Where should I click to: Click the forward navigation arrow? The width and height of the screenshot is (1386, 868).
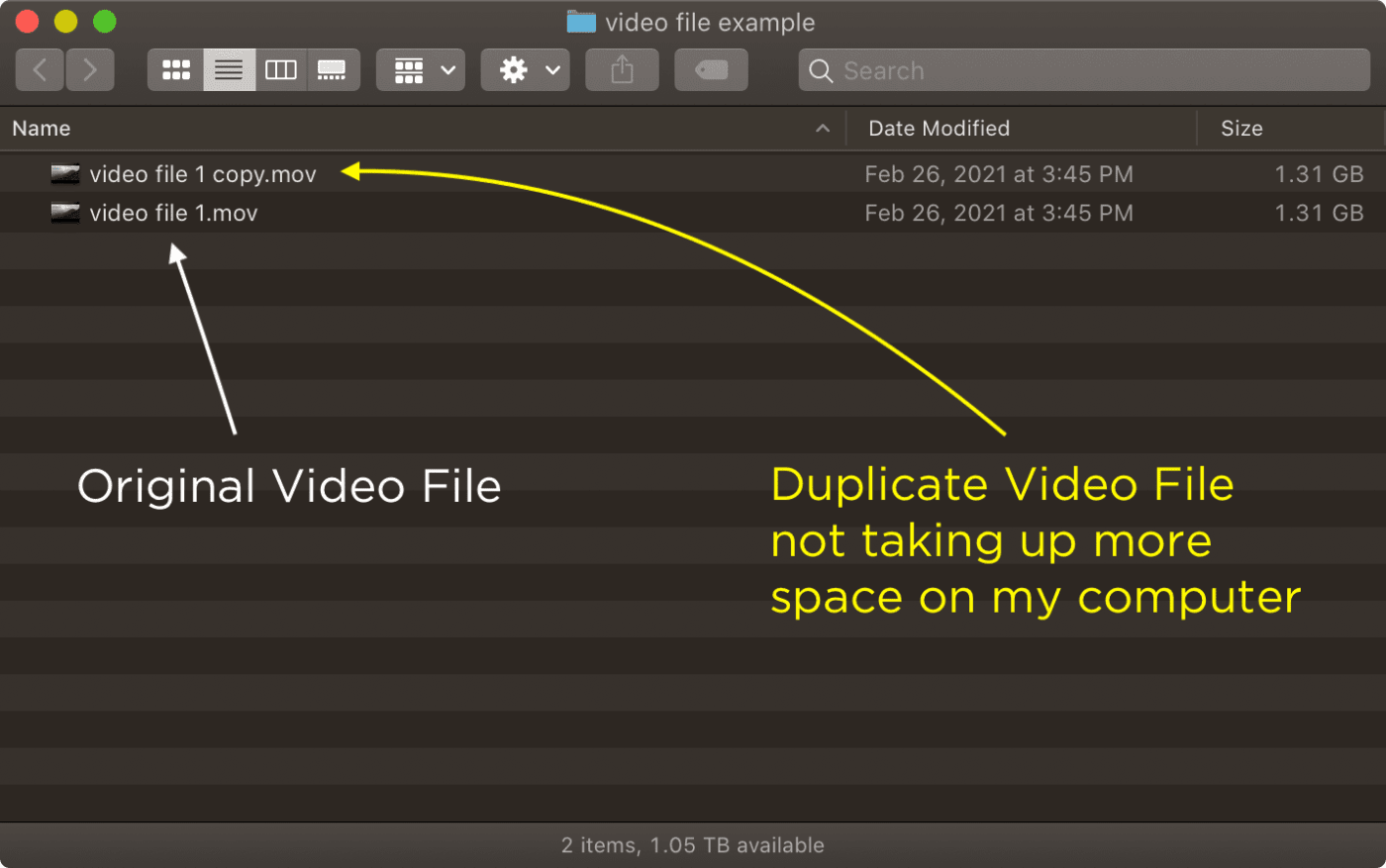pos(89,69)
